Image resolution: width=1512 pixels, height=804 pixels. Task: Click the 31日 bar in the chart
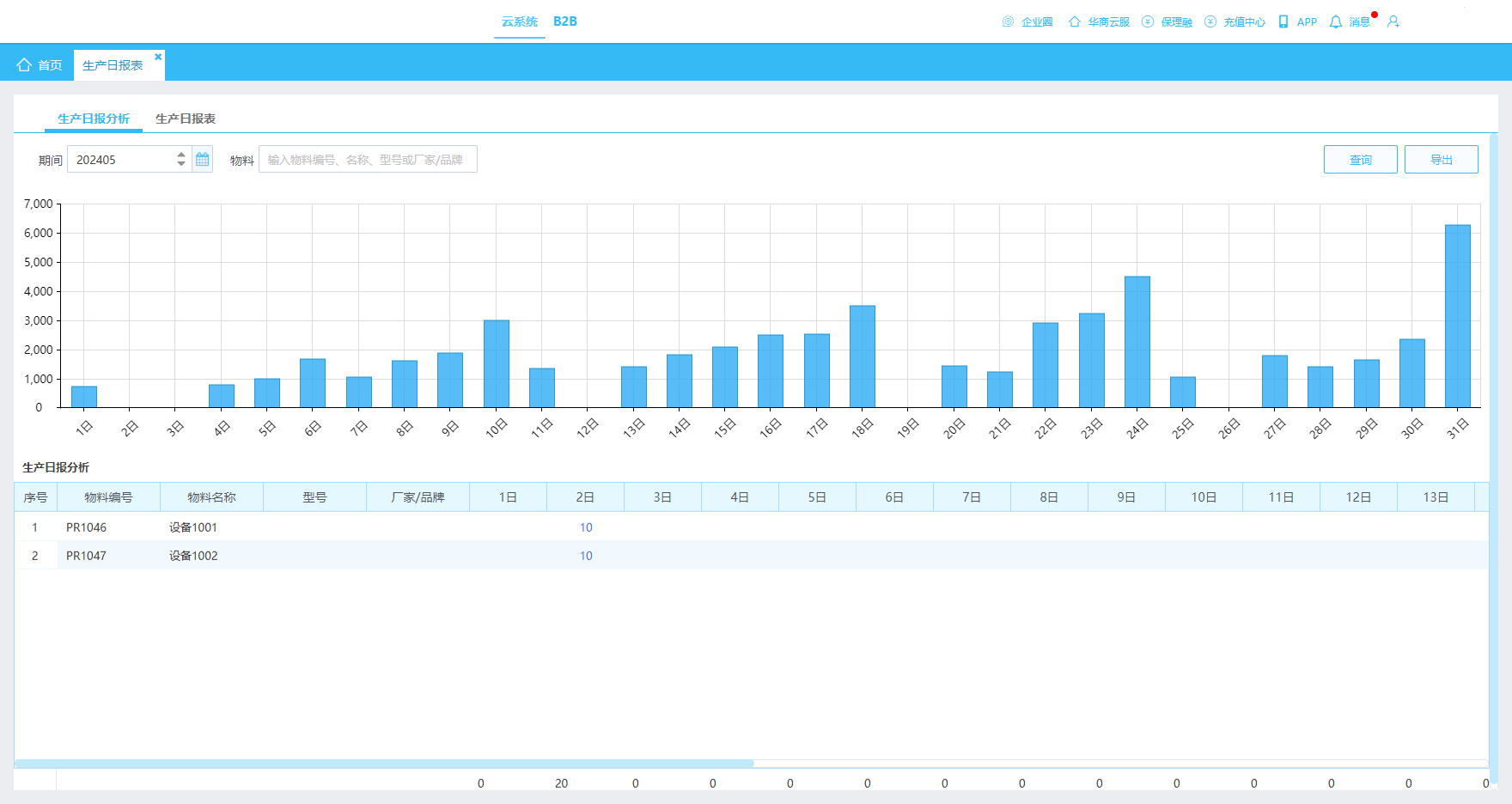tap(1458, 316)
